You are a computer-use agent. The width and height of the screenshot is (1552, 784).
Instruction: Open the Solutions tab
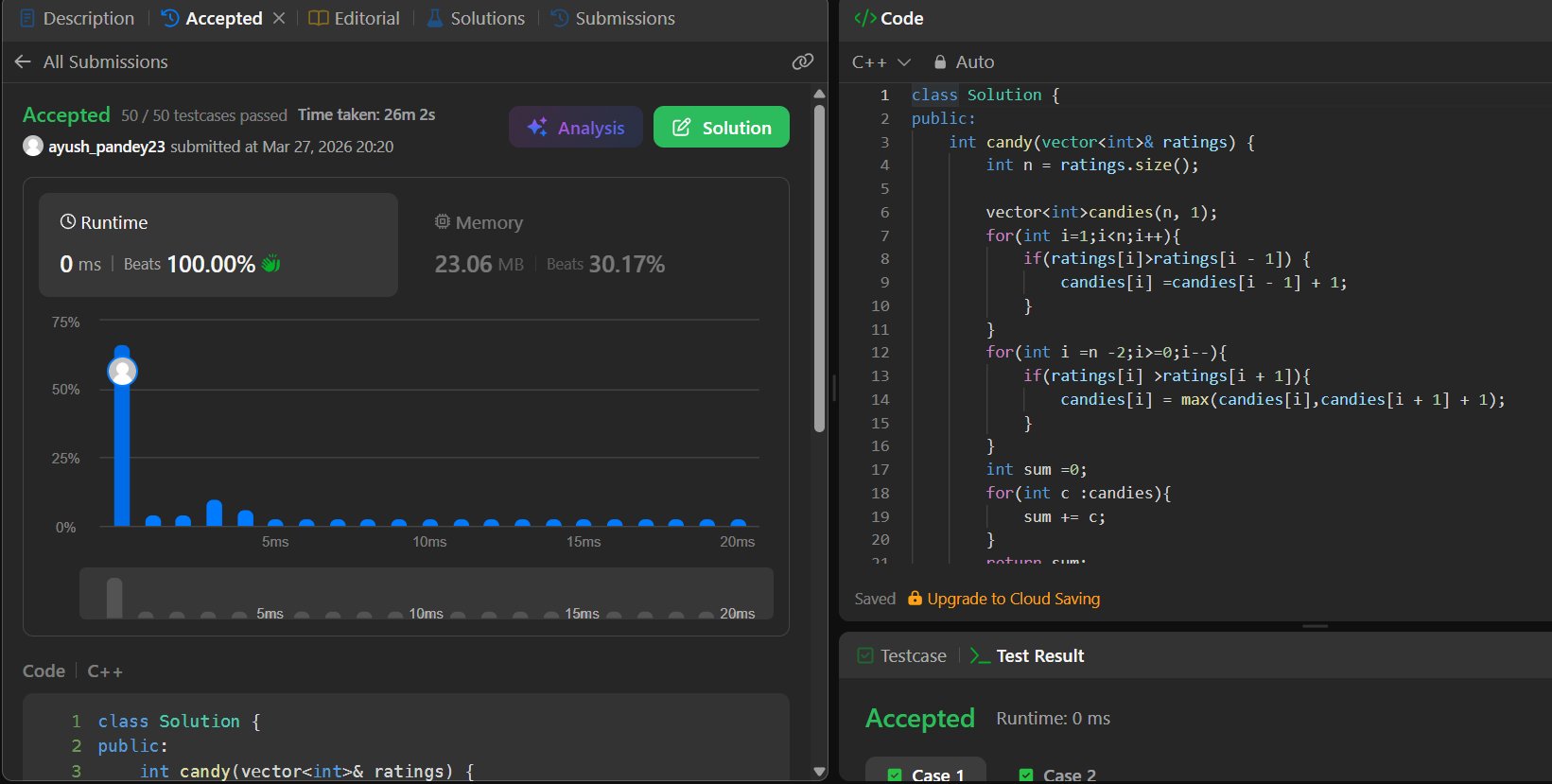pos(476,18)
